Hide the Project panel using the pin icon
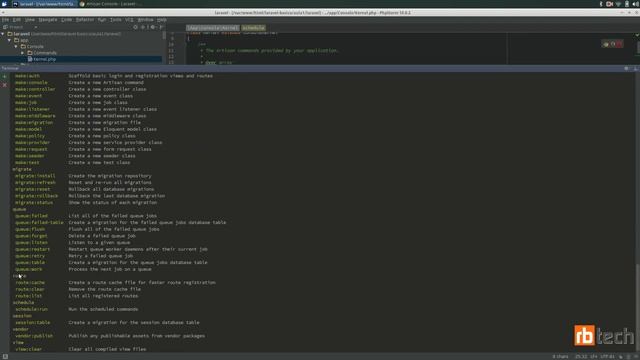 point(161,27)
